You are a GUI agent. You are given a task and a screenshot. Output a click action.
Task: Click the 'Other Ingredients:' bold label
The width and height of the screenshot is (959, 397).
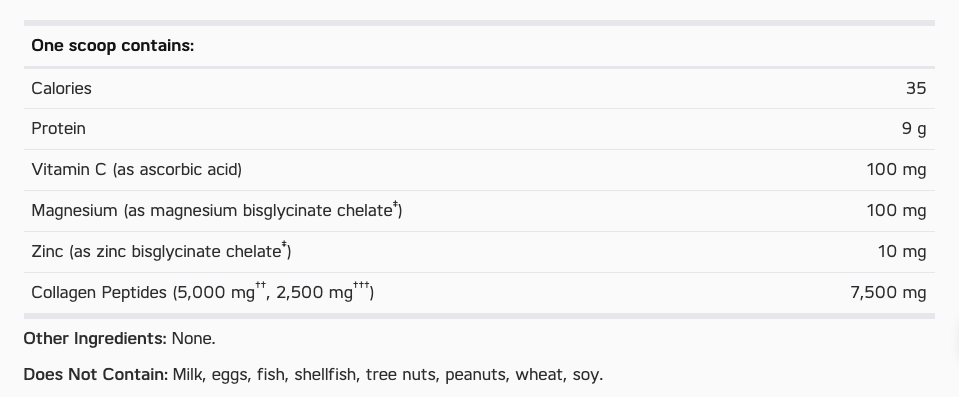tap(95, 338)
